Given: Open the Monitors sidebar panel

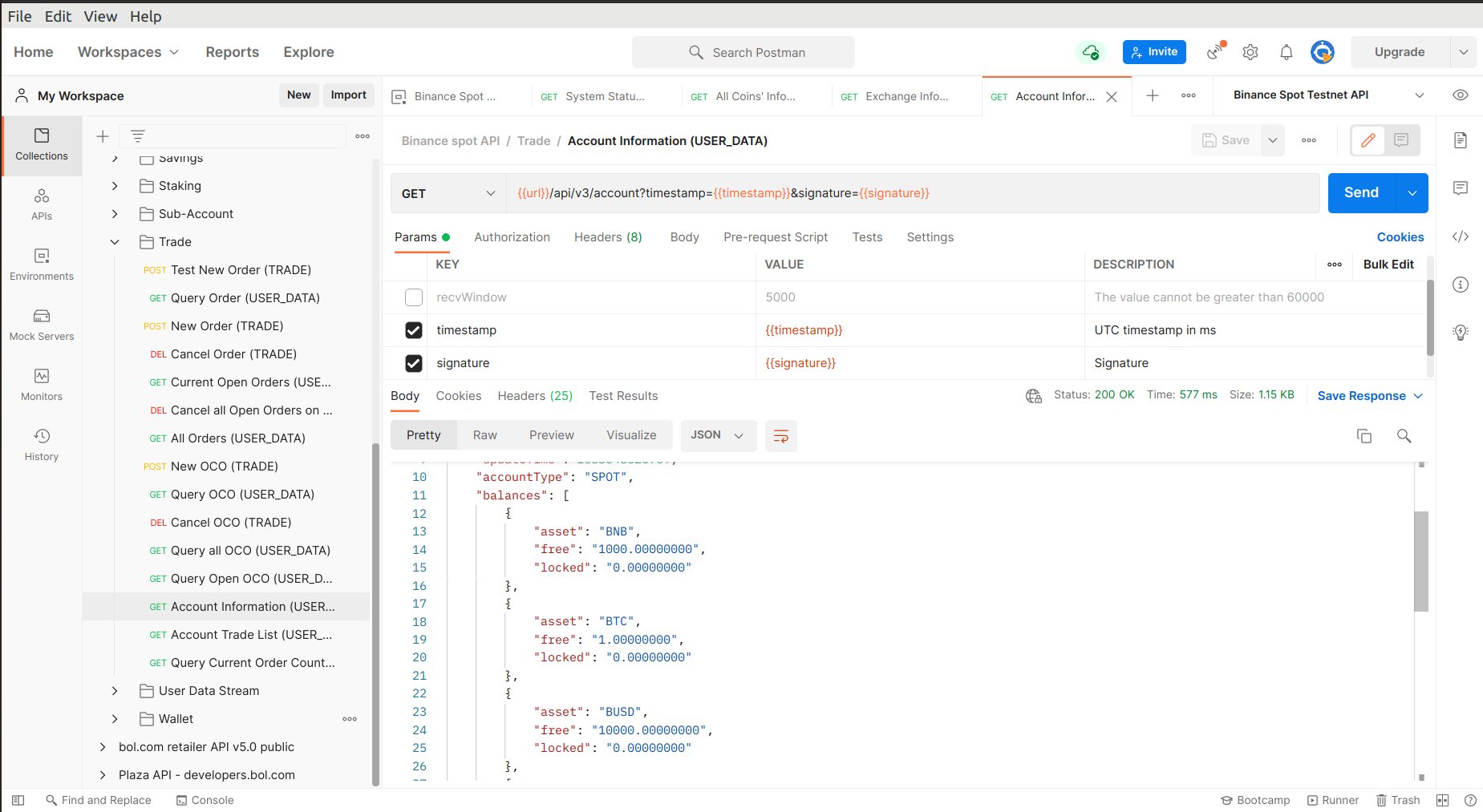Looking at the screenshot, I should [x=42, y=386].
